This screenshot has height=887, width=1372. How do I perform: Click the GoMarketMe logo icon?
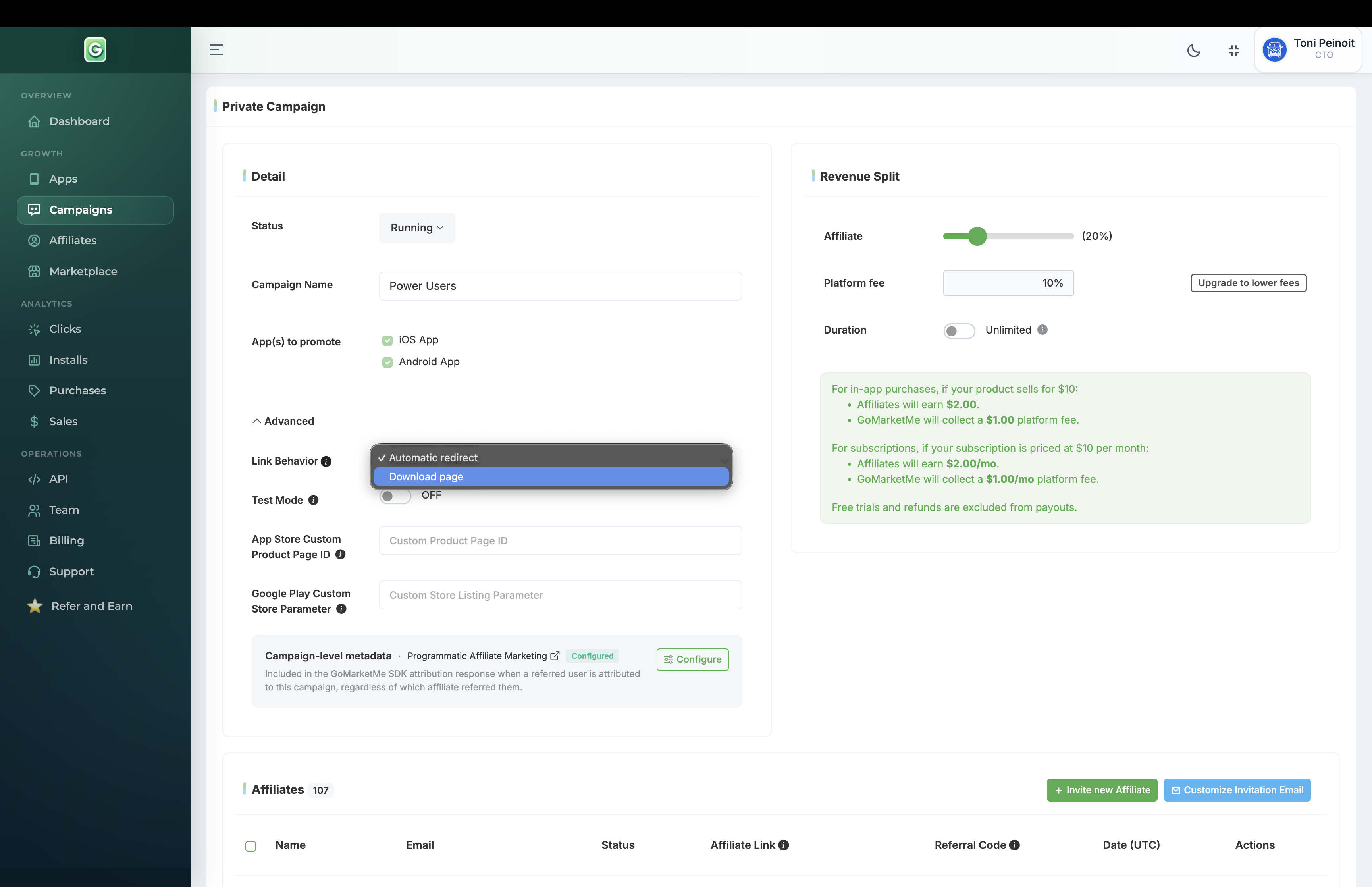95,50
